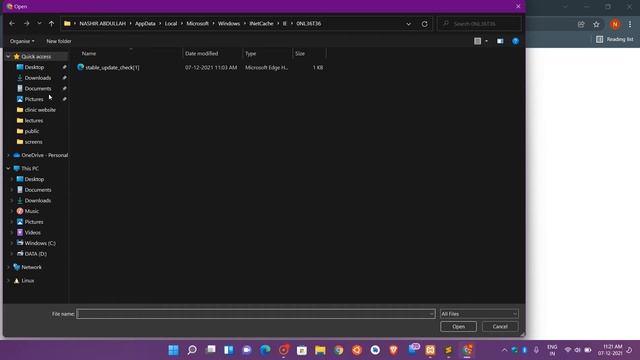Screen dimensions: 640x360
Task: Open the dialog help icon
Action: [x=516, y=41]
